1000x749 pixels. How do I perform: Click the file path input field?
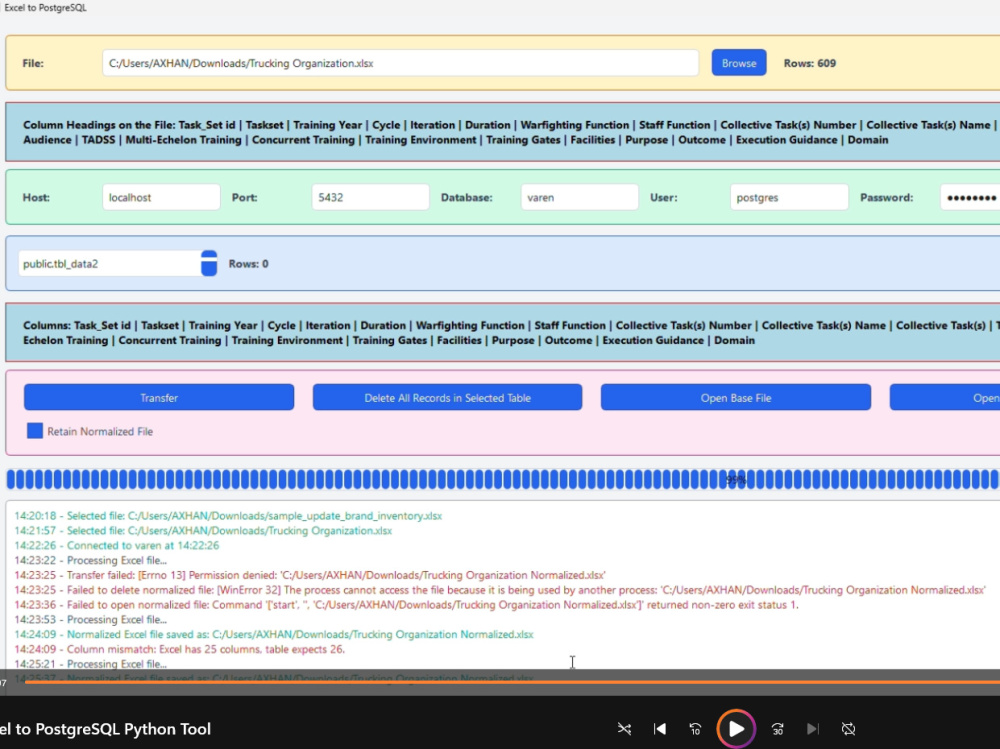tap(401, 63)
